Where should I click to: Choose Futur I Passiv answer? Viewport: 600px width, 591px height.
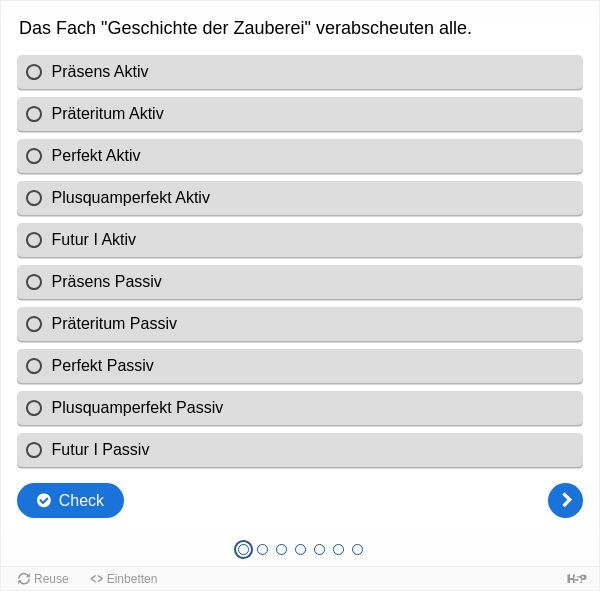[x=300, y=450]
